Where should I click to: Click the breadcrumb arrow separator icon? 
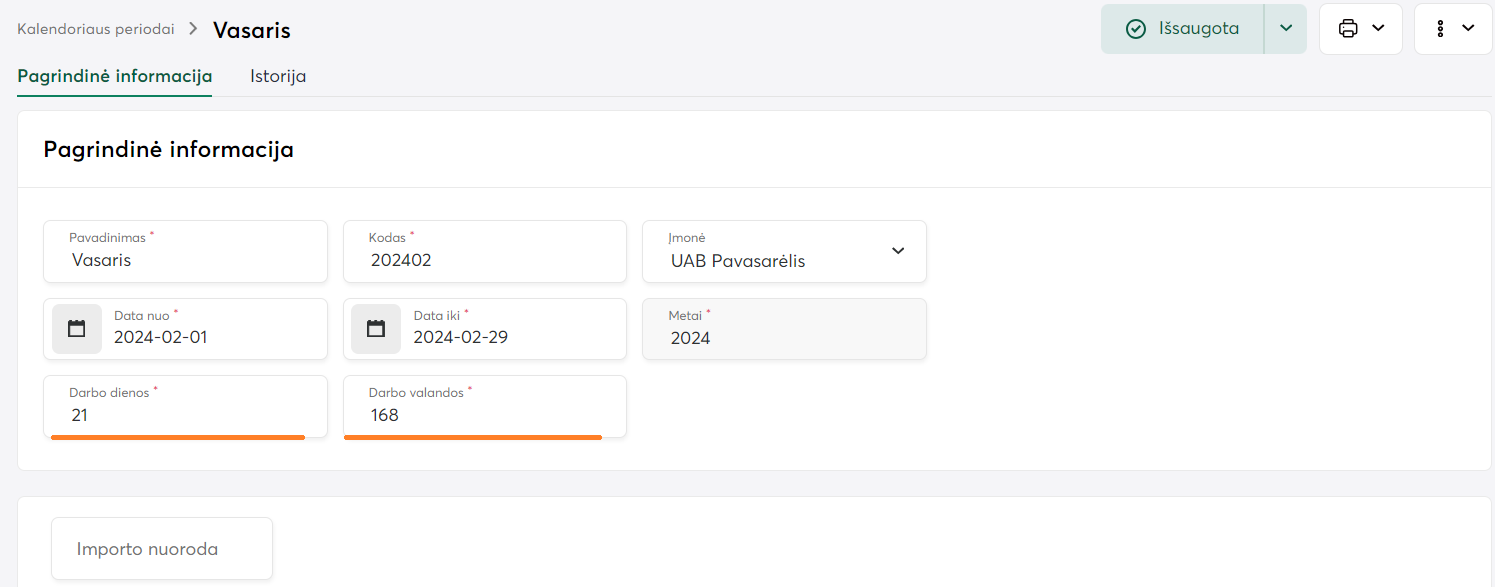click(x=194, y=29)
